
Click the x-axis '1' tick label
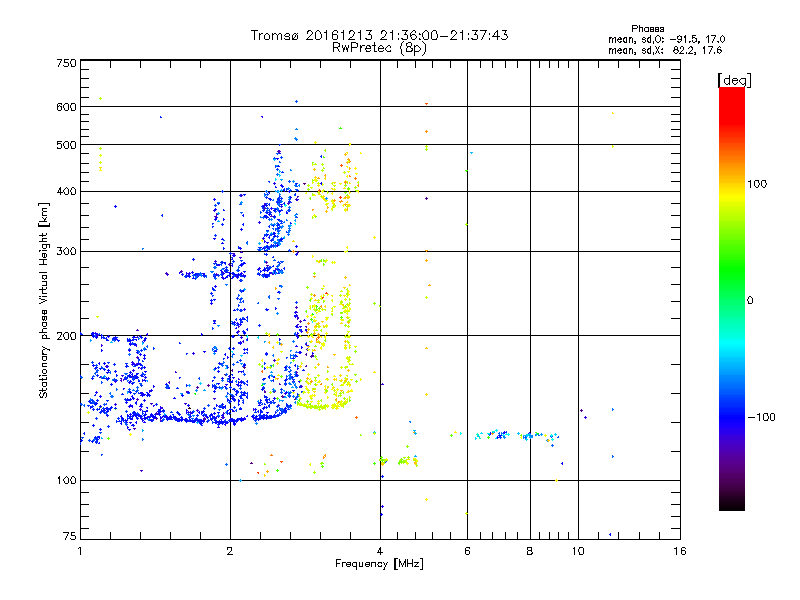(80, 551)
